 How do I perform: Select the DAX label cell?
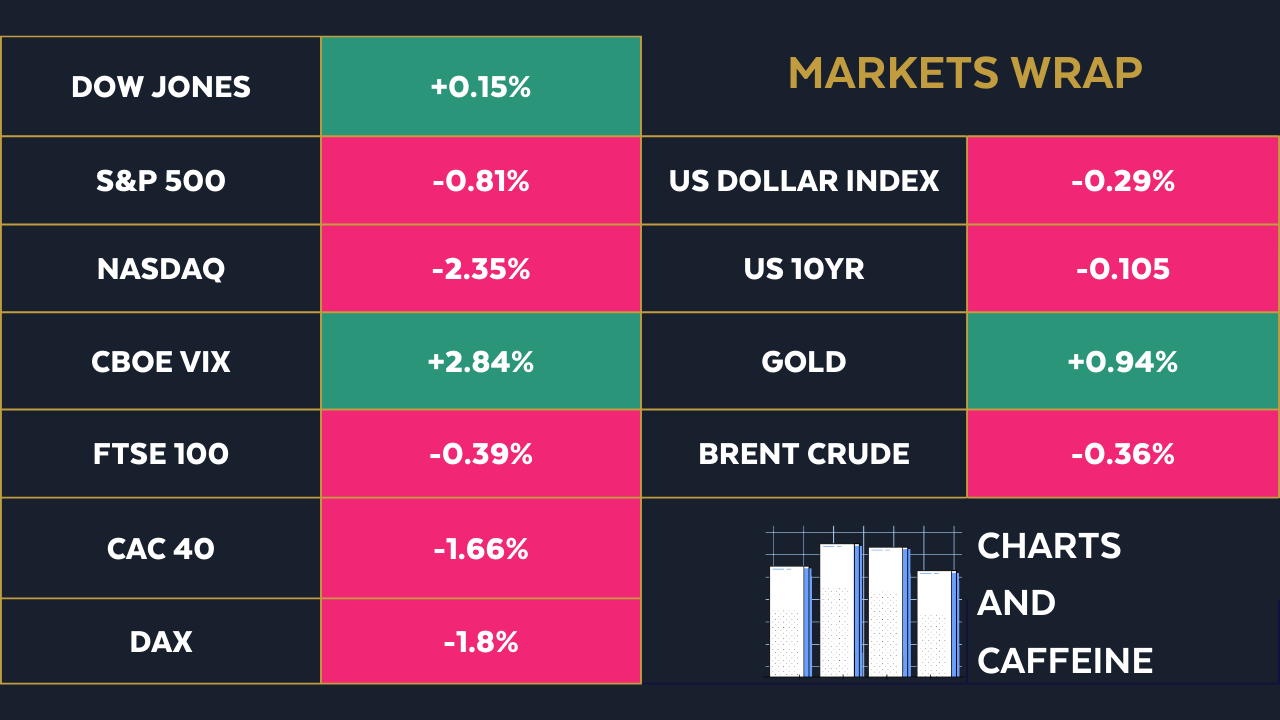click(x=161, y=641)
